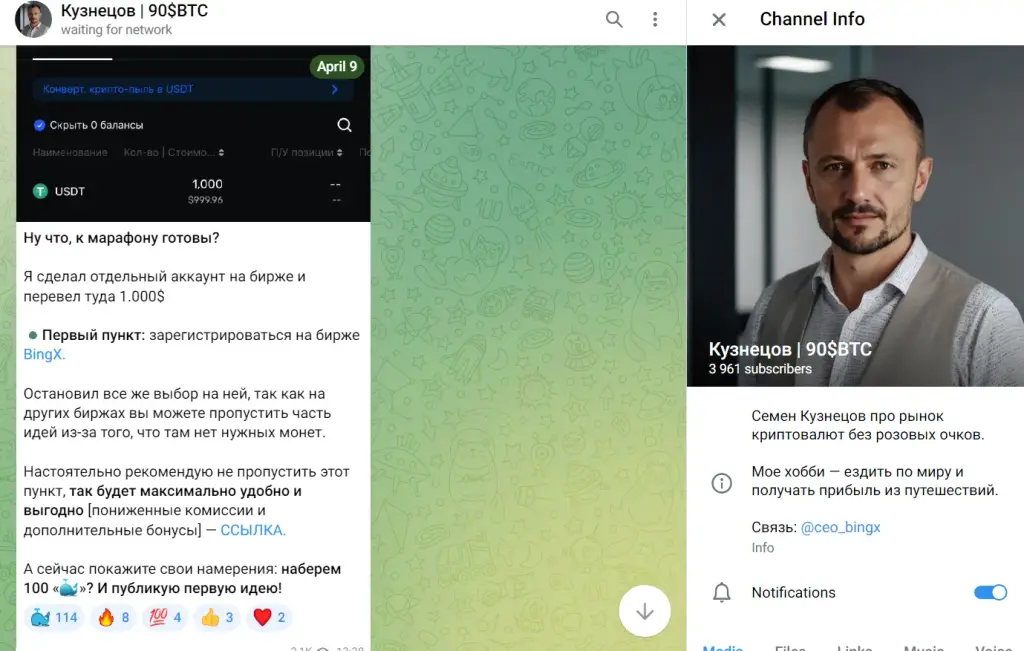Screen dimensions: 1024x651
Task: Click the $999.96 USDT value
Action: (205, 200)
